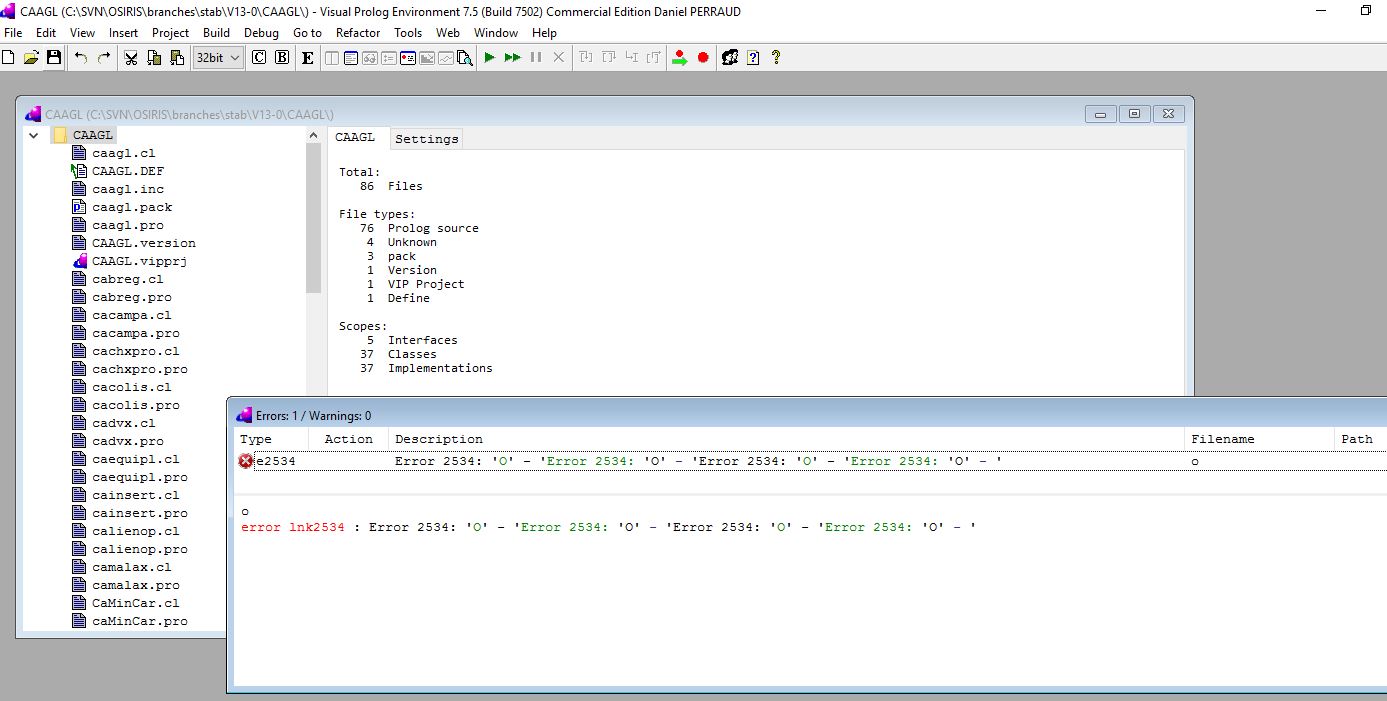Select cacolis.pro in the file tree
1387x701 pixels.
click(135, 405)
